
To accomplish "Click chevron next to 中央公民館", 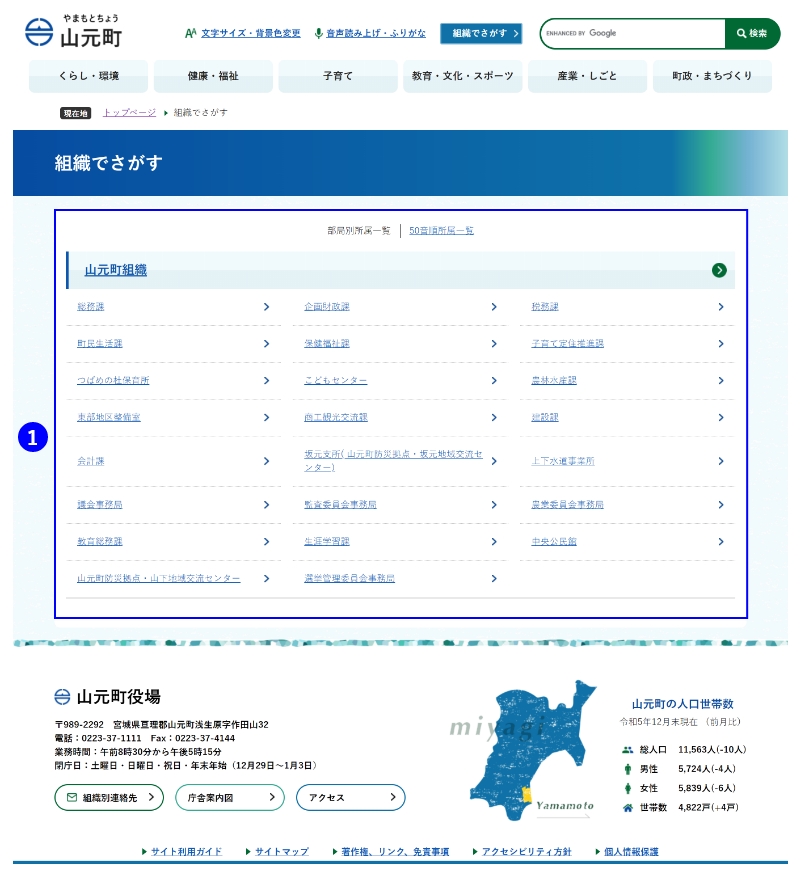I will point(721,542).
